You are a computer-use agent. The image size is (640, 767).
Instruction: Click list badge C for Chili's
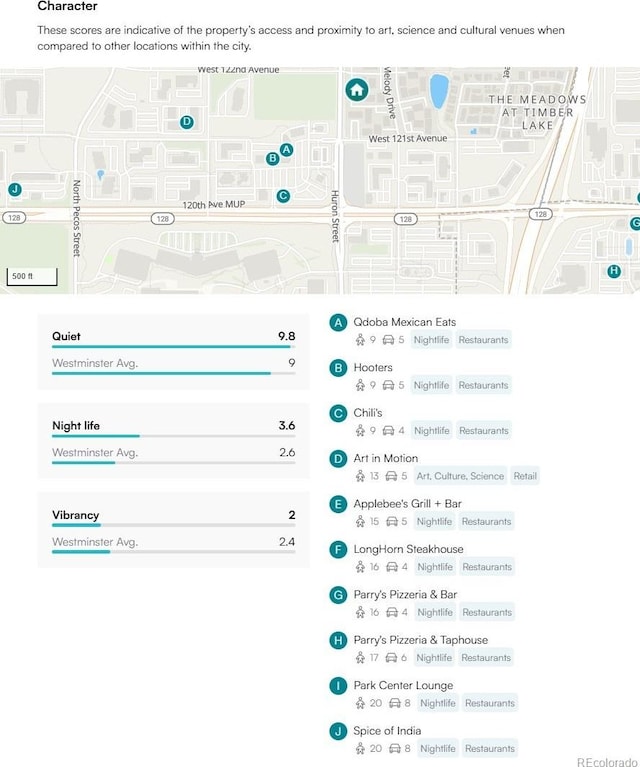338,413
